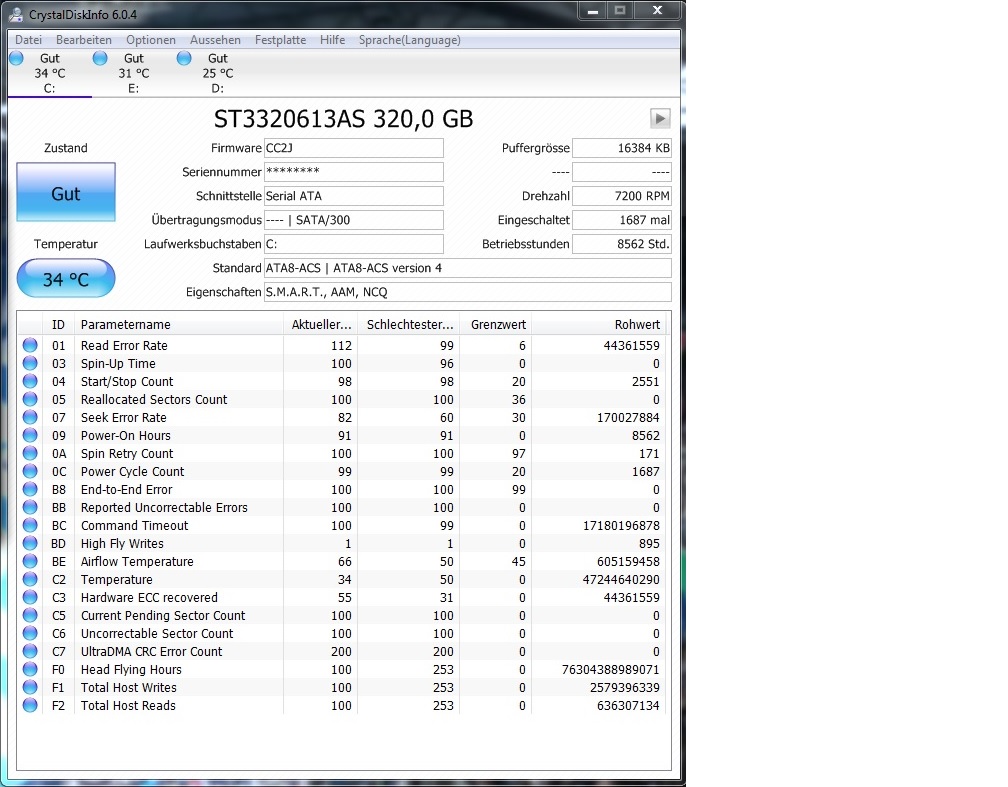Click status icon of End-to-End Error row
1008x787 pixels.
30,489
